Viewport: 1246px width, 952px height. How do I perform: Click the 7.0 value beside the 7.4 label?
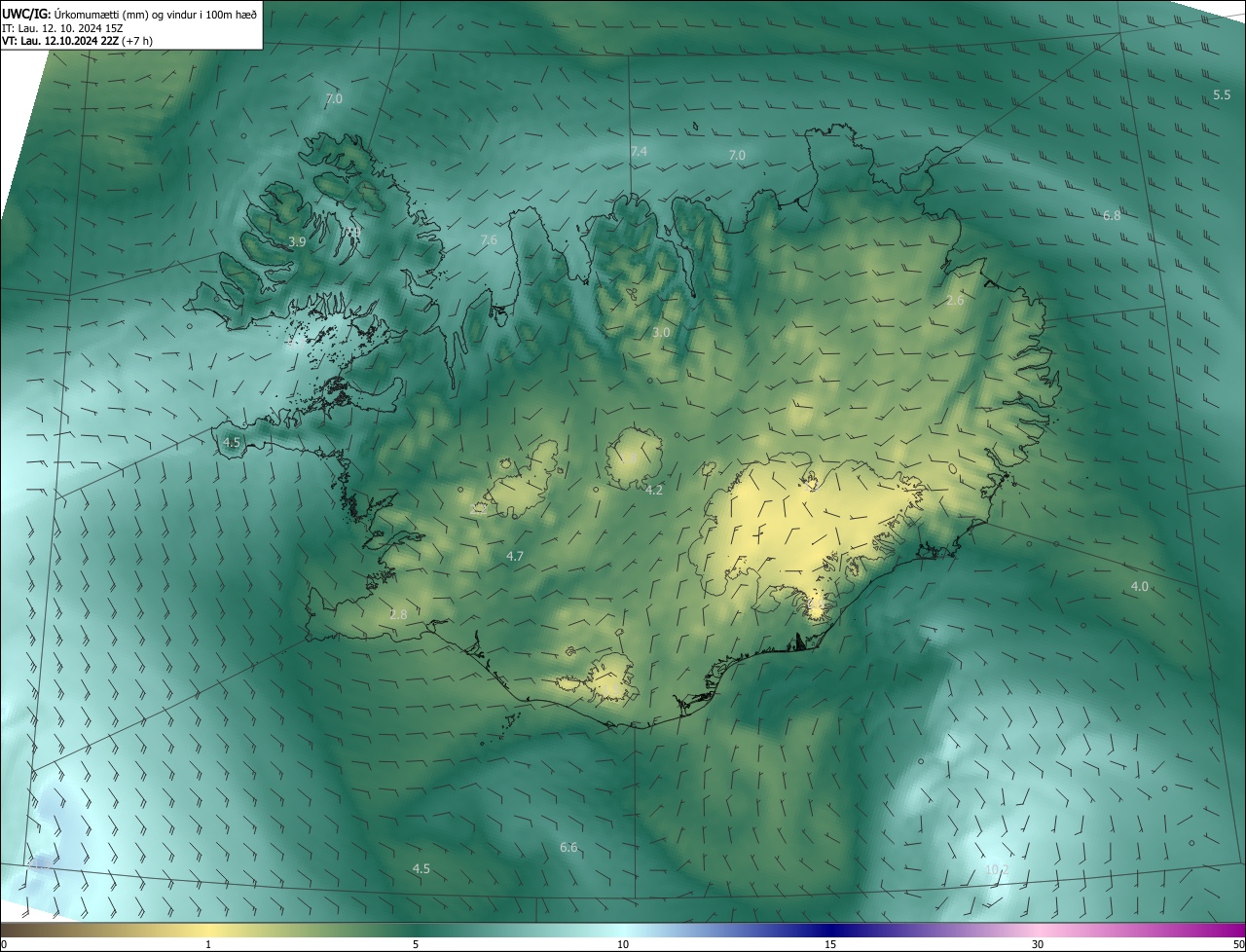click(x=737, y=155)
